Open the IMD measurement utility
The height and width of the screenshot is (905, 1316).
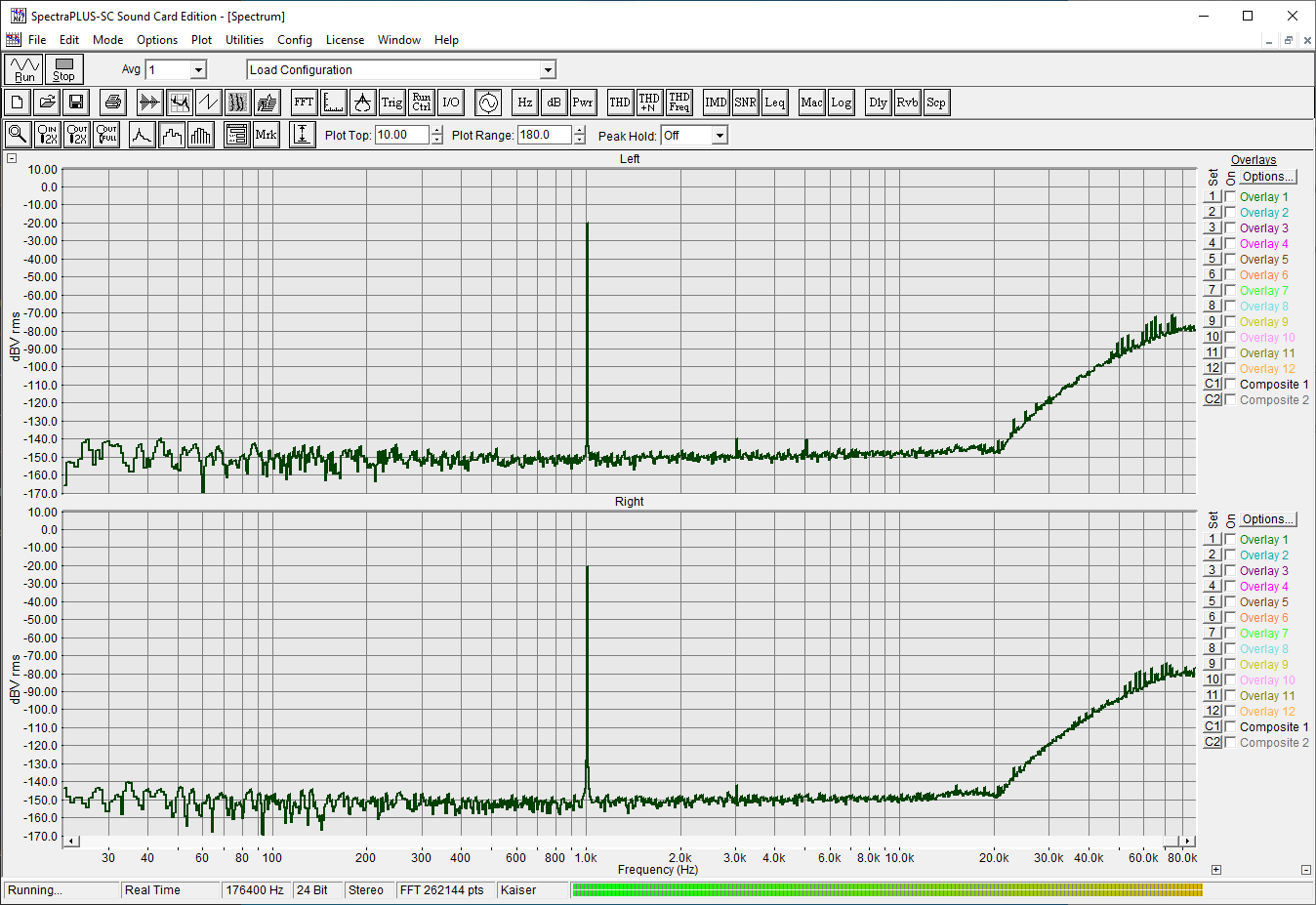(x=716, y=103)
